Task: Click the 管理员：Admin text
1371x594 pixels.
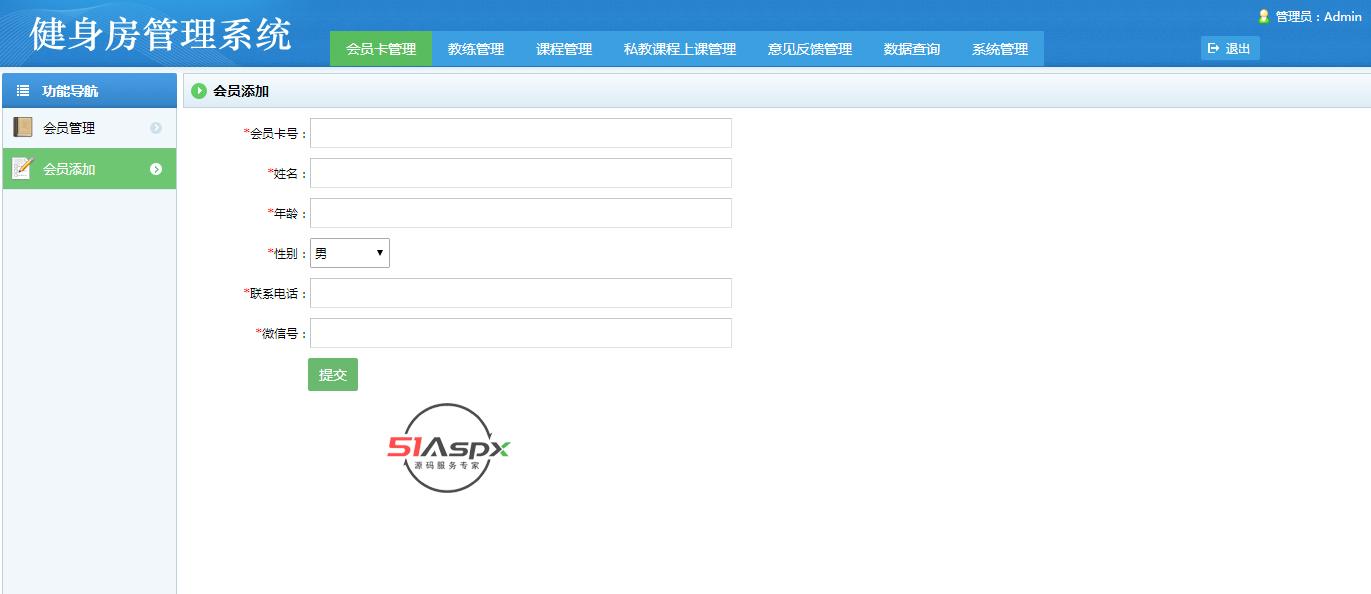Action: point(1319,17)
